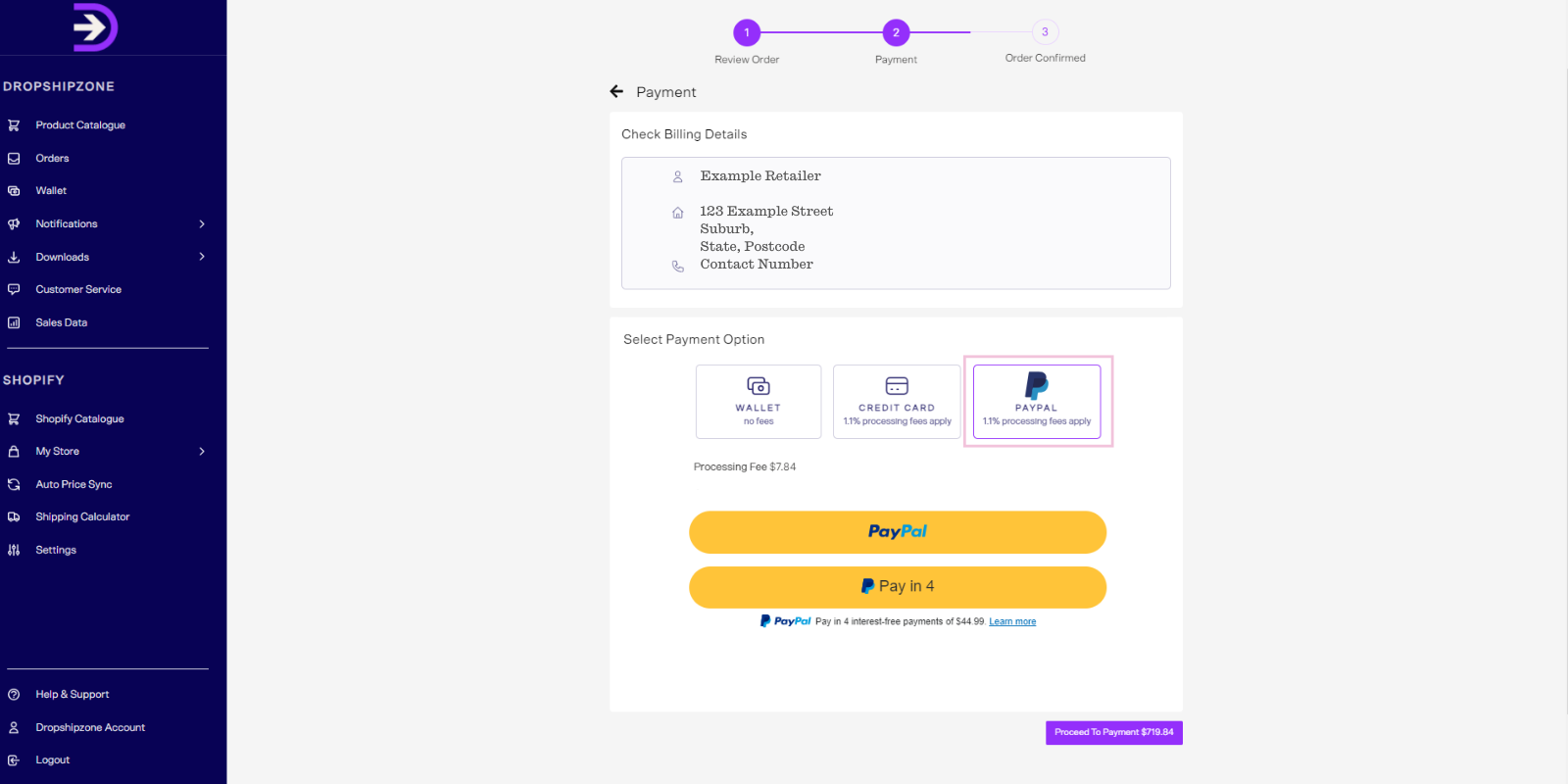Expand the Notifications submenu chevron

point(202,223)
